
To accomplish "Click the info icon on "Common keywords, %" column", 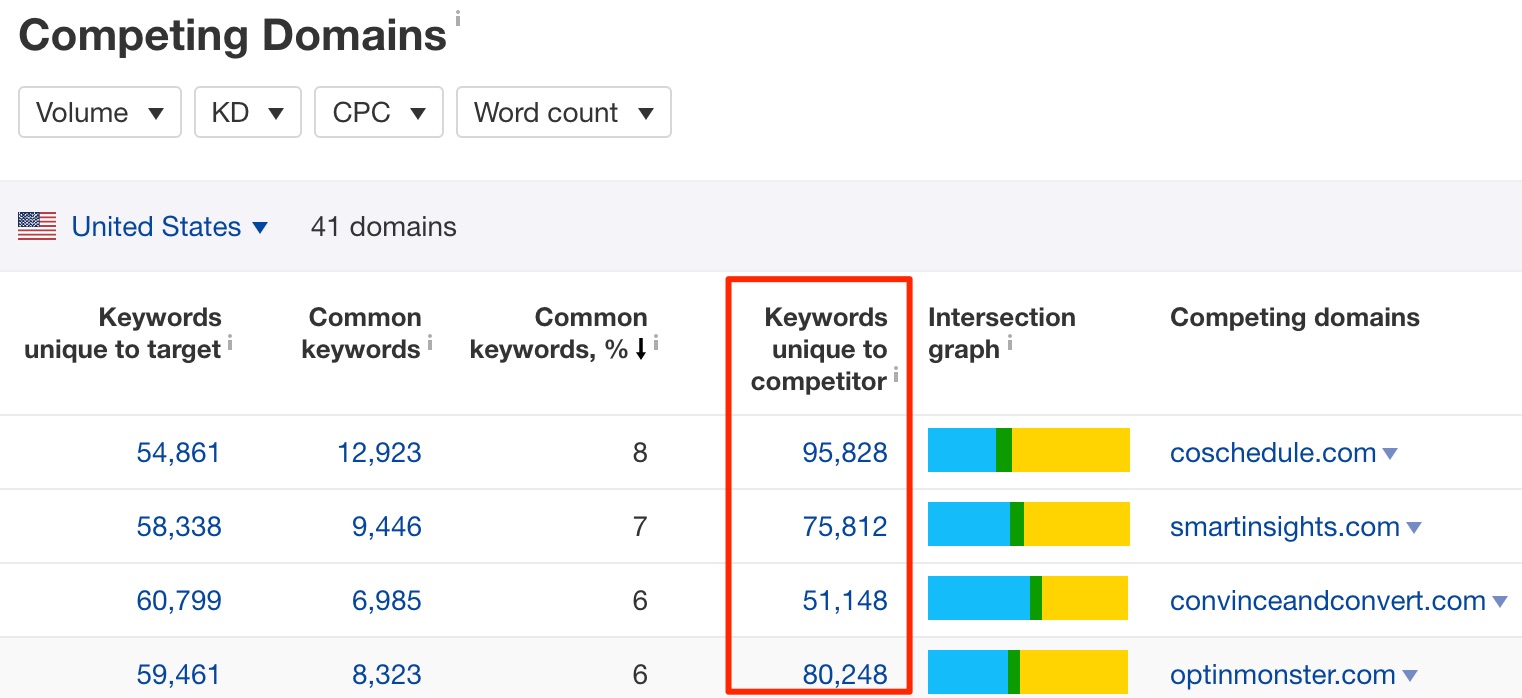I will click(x=657, y=341).
